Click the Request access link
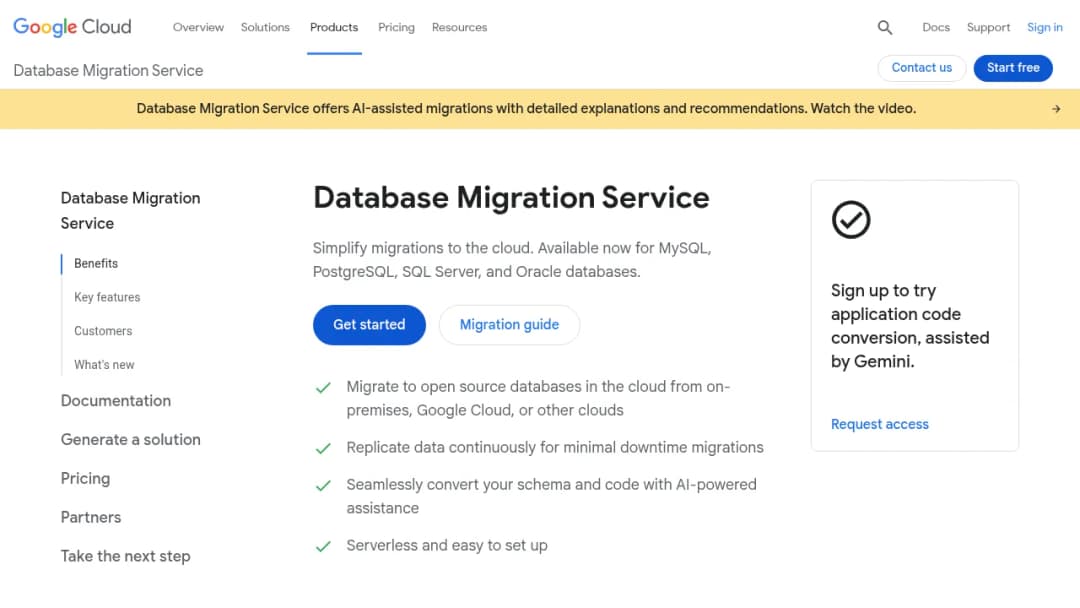Screen dimensions: 1080x608 880,424
